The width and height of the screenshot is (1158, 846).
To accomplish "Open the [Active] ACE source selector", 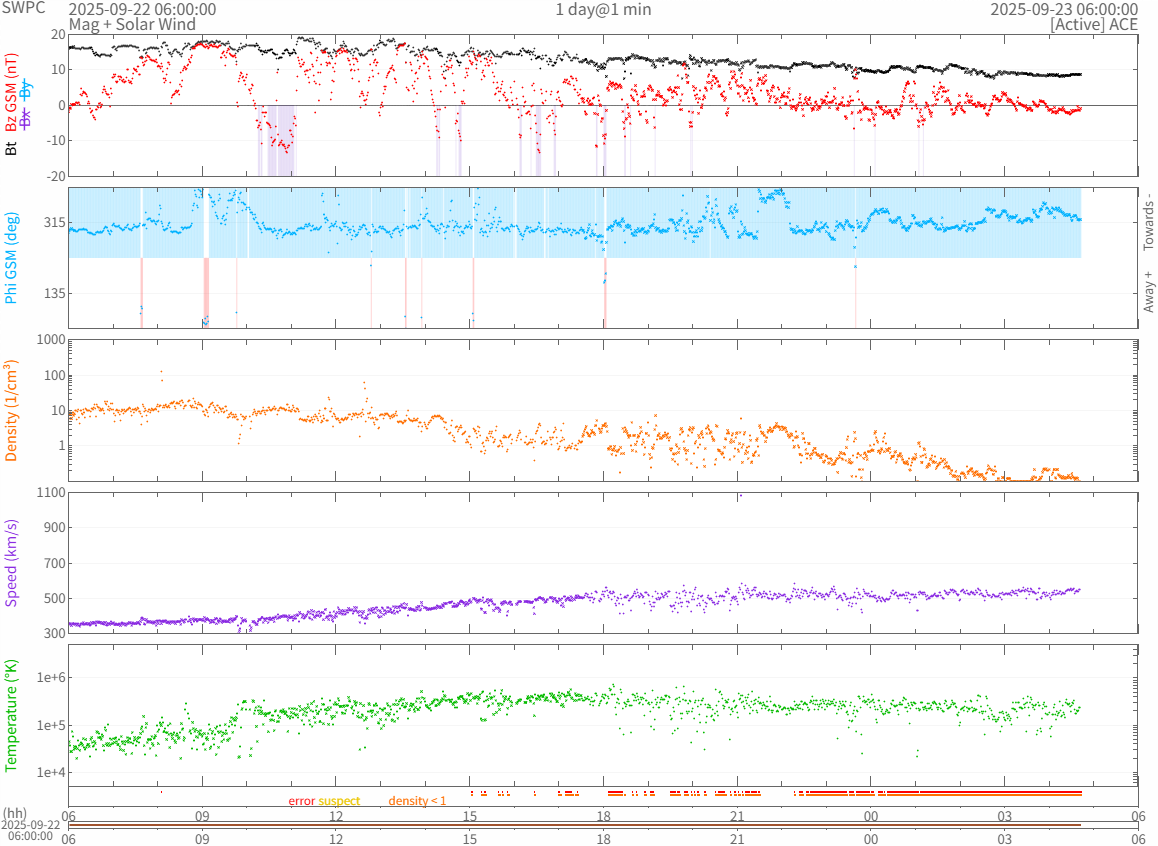I will point(1094,24).
